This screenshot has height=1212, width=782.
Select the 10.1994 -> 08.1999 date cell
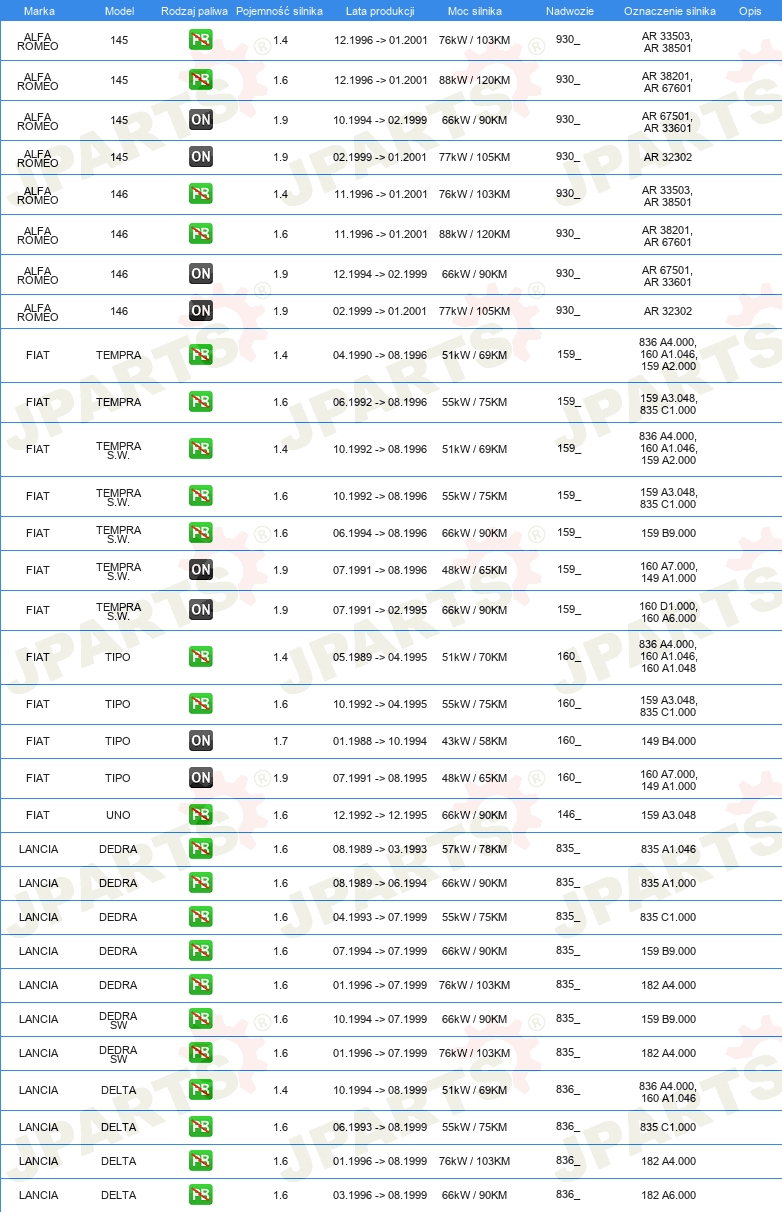pos(380,1090)
